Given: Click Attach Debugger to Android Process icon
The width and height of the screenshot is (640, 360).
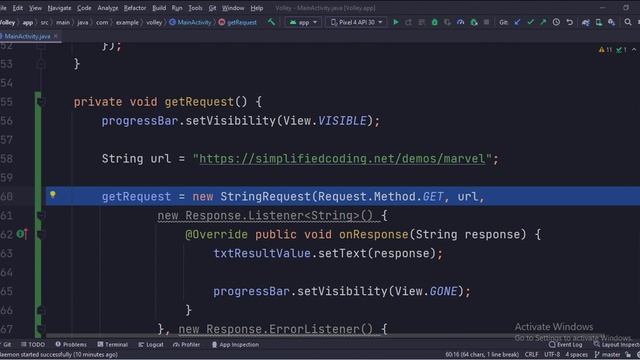Looking at the screenshot, I should [474, 22].
